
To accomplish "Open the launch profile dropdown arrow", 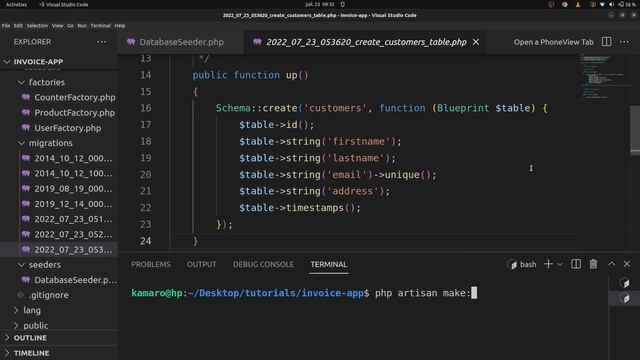I will 560,264.
